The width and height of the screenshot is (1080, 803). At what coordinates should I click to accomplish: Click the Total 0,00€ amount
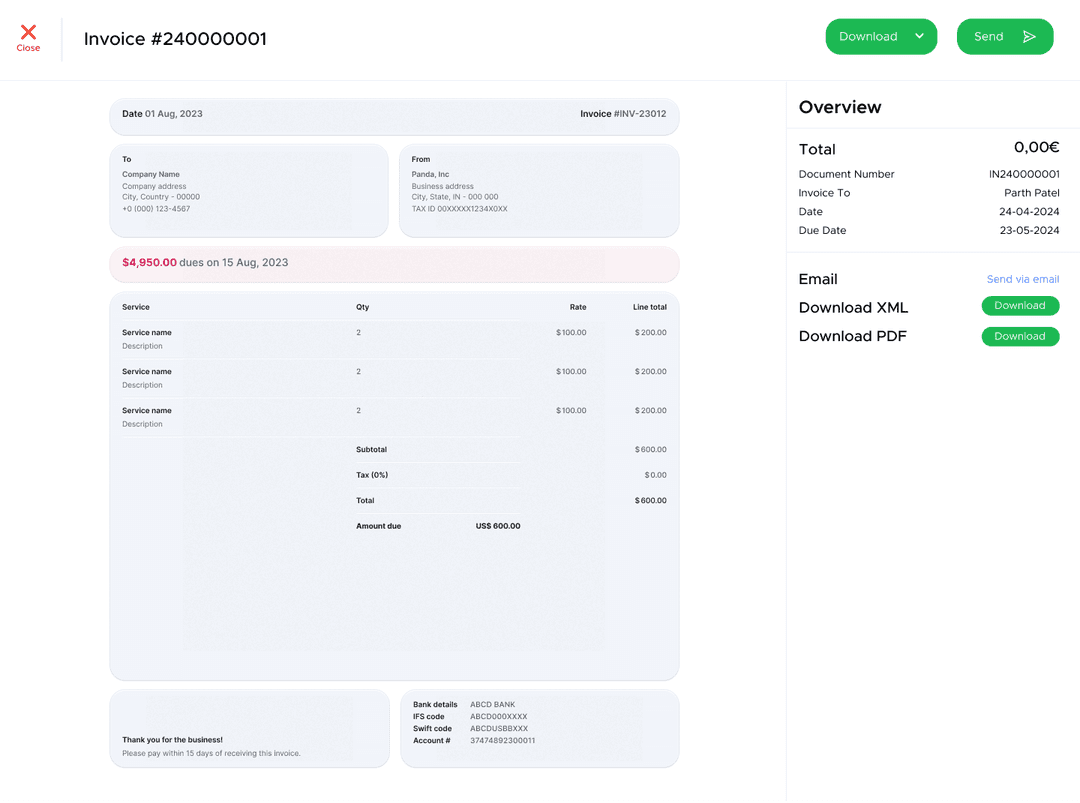[x=1036, y=147]
